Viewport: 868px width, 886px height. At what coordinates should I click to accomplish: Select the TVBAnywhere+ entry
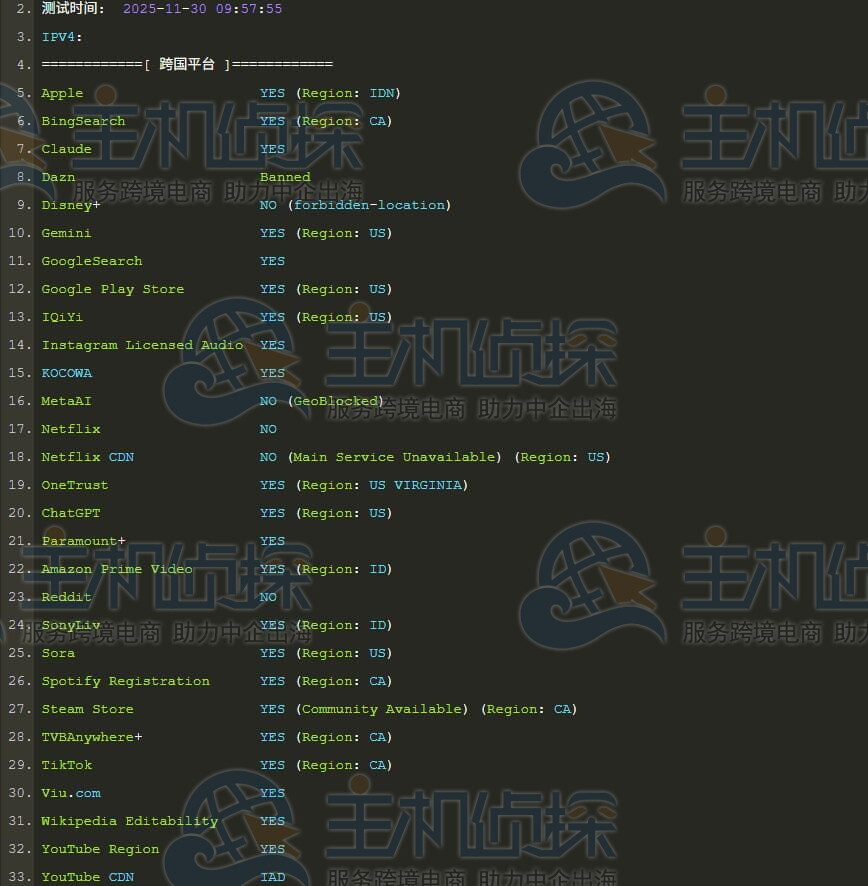point(92,737)
